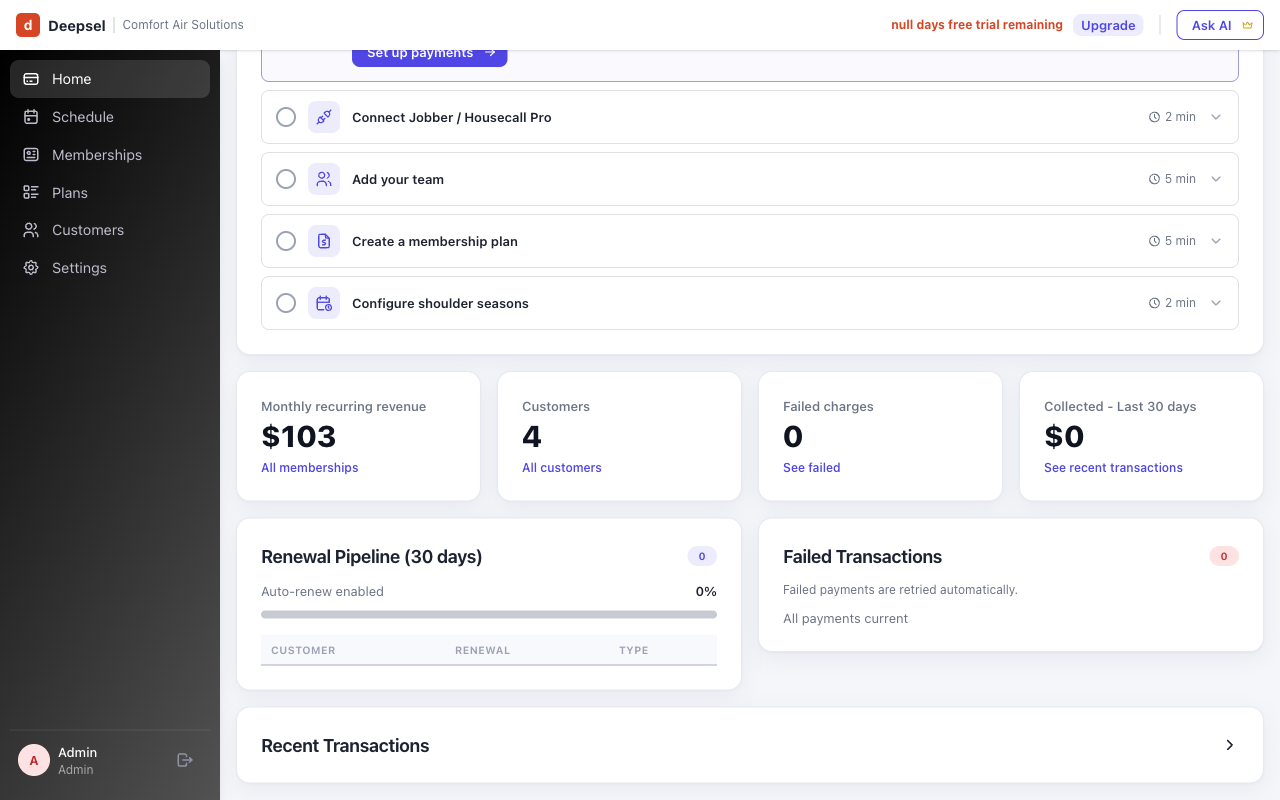
Task: Click the clock icon for membership plan
Action: (x=1155, y=241)
